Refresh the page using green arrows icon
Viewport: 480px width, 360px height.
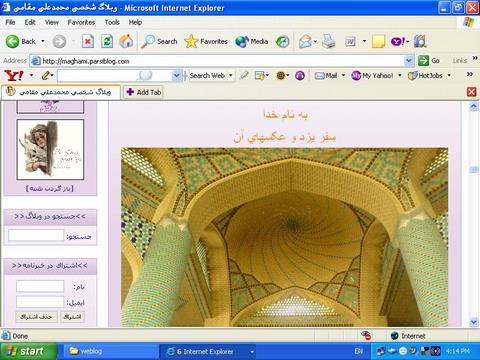[107, 41]
